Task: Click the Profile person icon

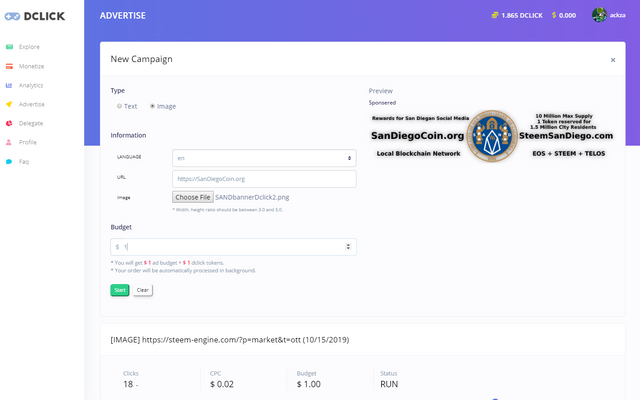Action: [9, 142]
